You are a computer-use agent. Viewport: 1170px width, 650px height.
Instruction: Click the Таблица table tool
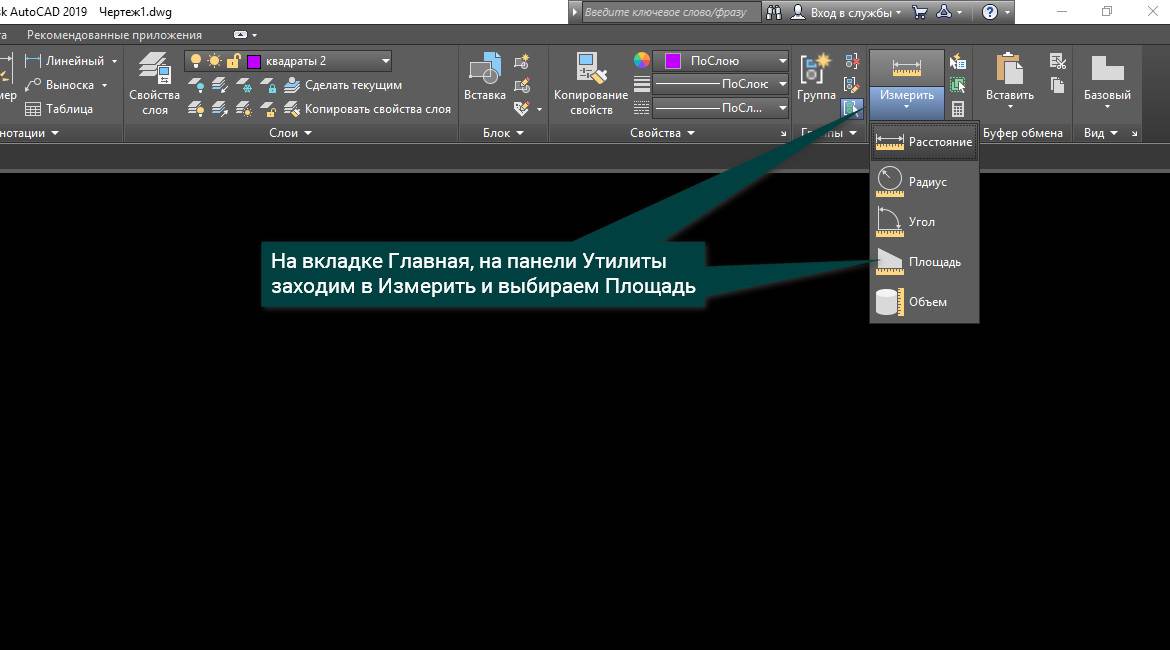[59, 109]
